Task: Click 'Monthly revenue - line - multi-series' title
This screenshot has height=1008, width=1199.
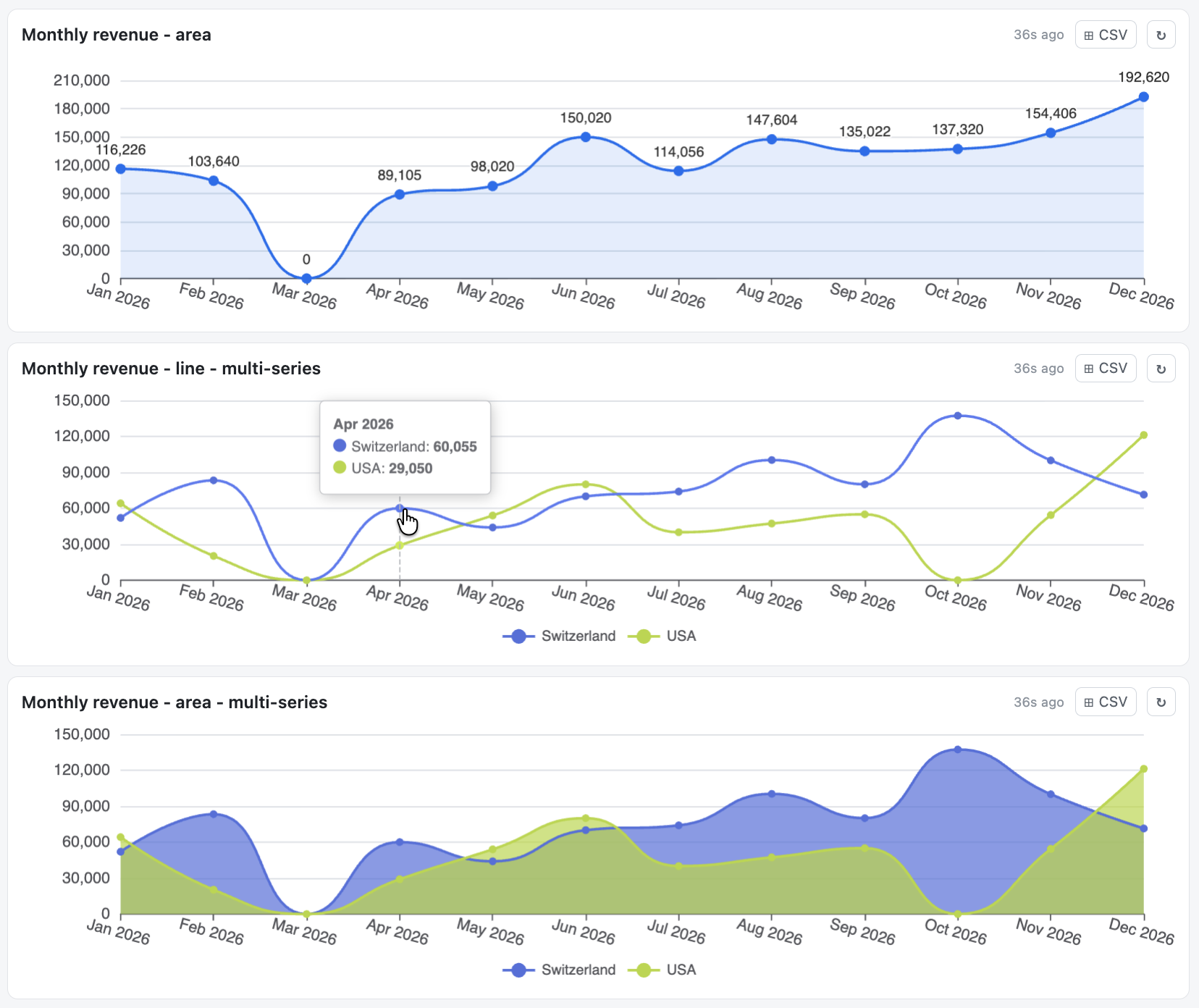Action: (172, 369)
